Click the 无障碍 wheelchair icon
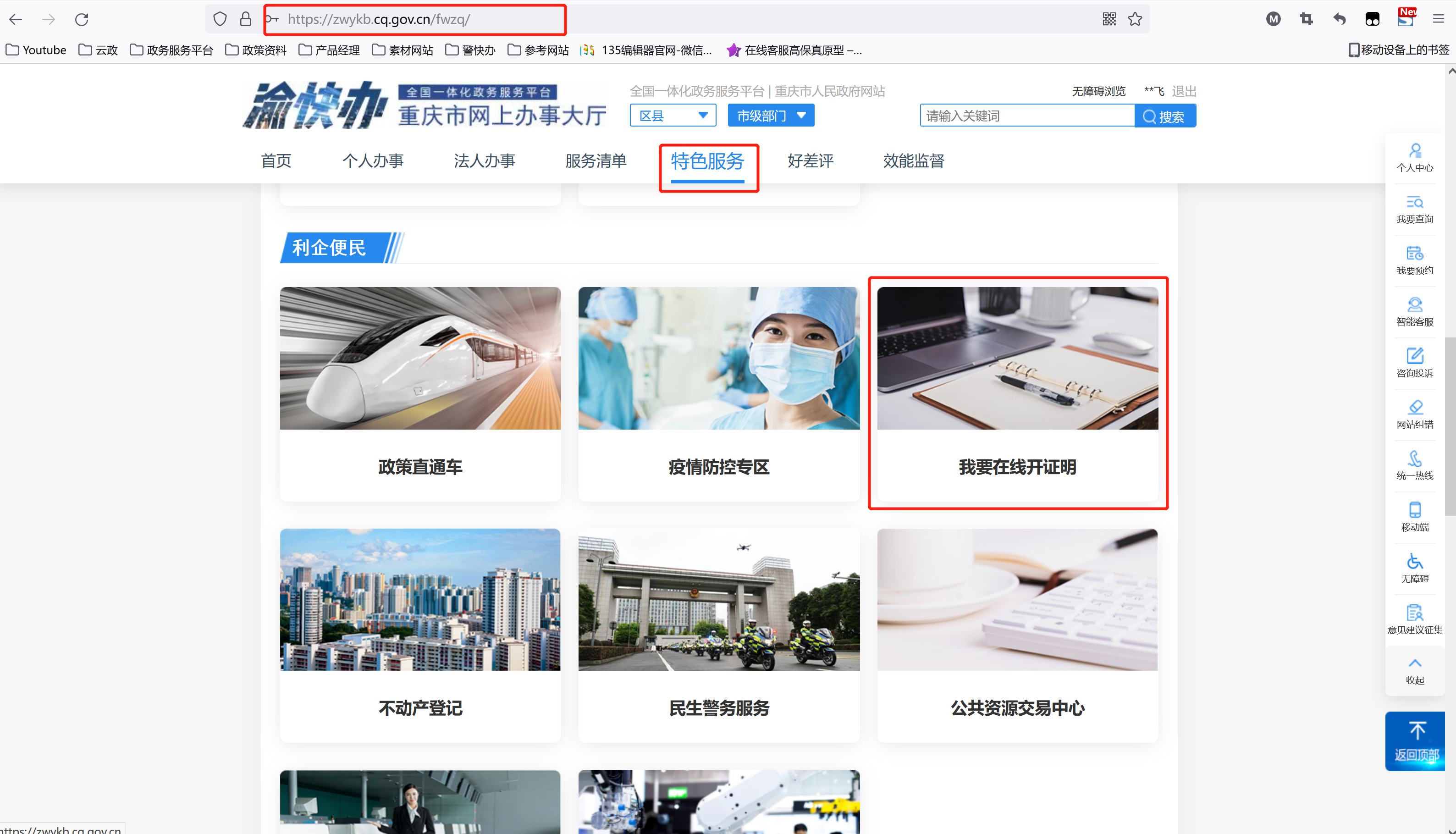1456x834 pixels. click(1414, 561)
